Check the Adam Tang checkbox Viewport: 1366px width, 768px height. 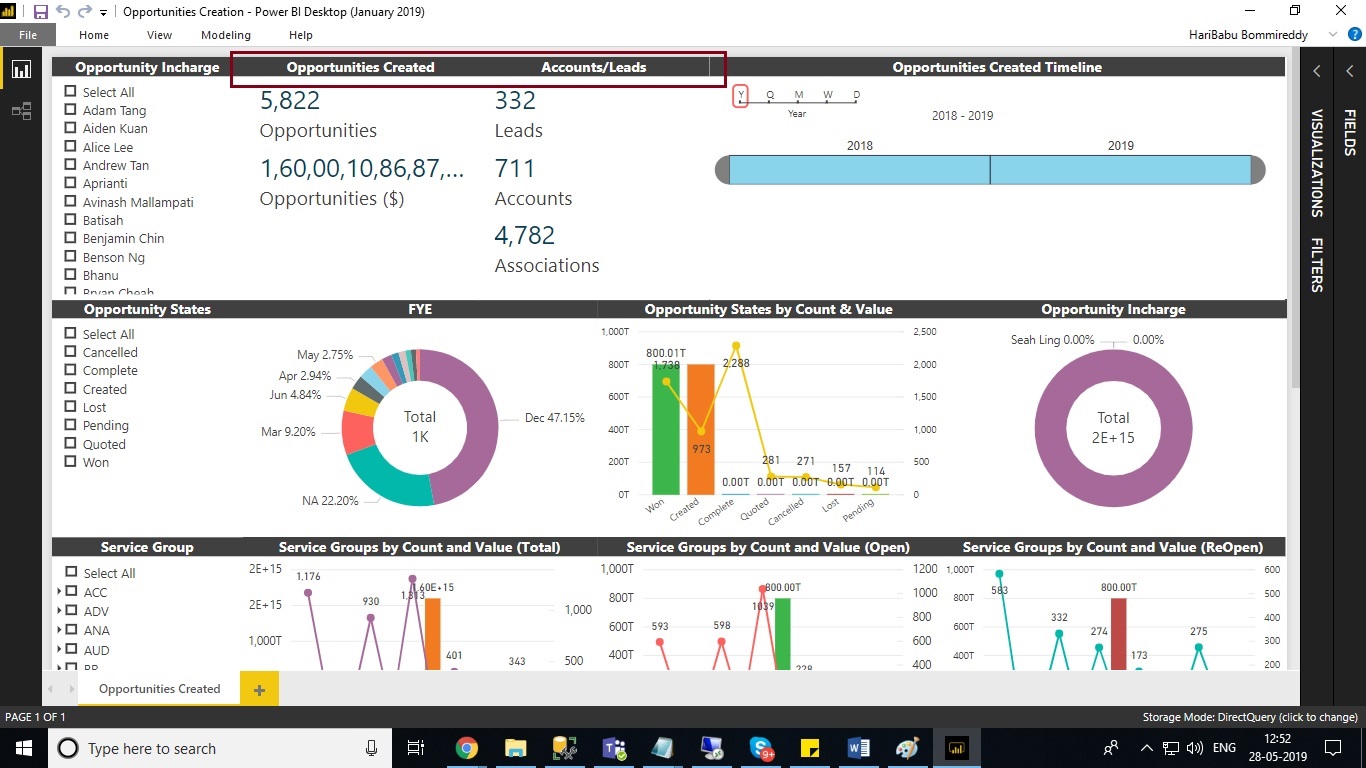[x=71, y=110]
